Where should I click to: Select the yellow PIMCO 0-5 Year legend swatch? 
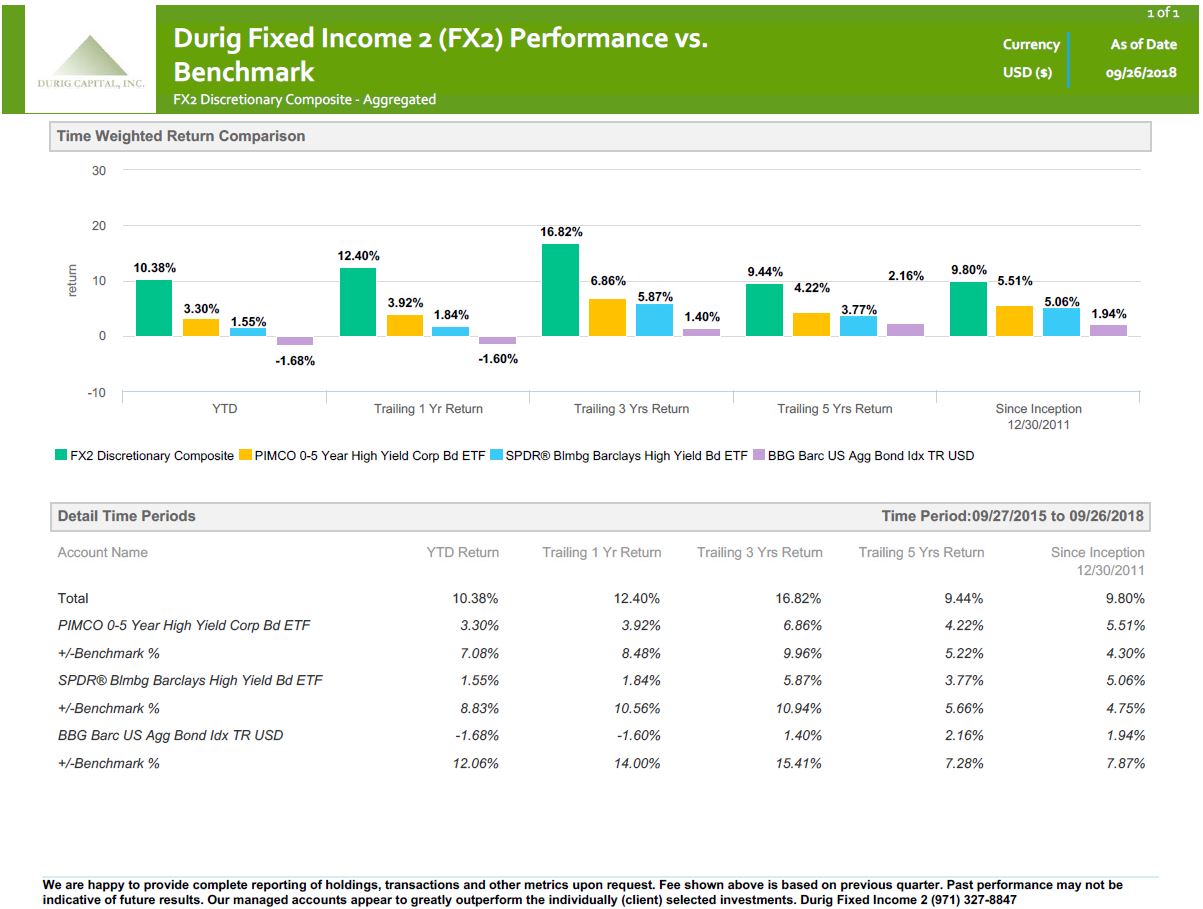pos(245,456)
